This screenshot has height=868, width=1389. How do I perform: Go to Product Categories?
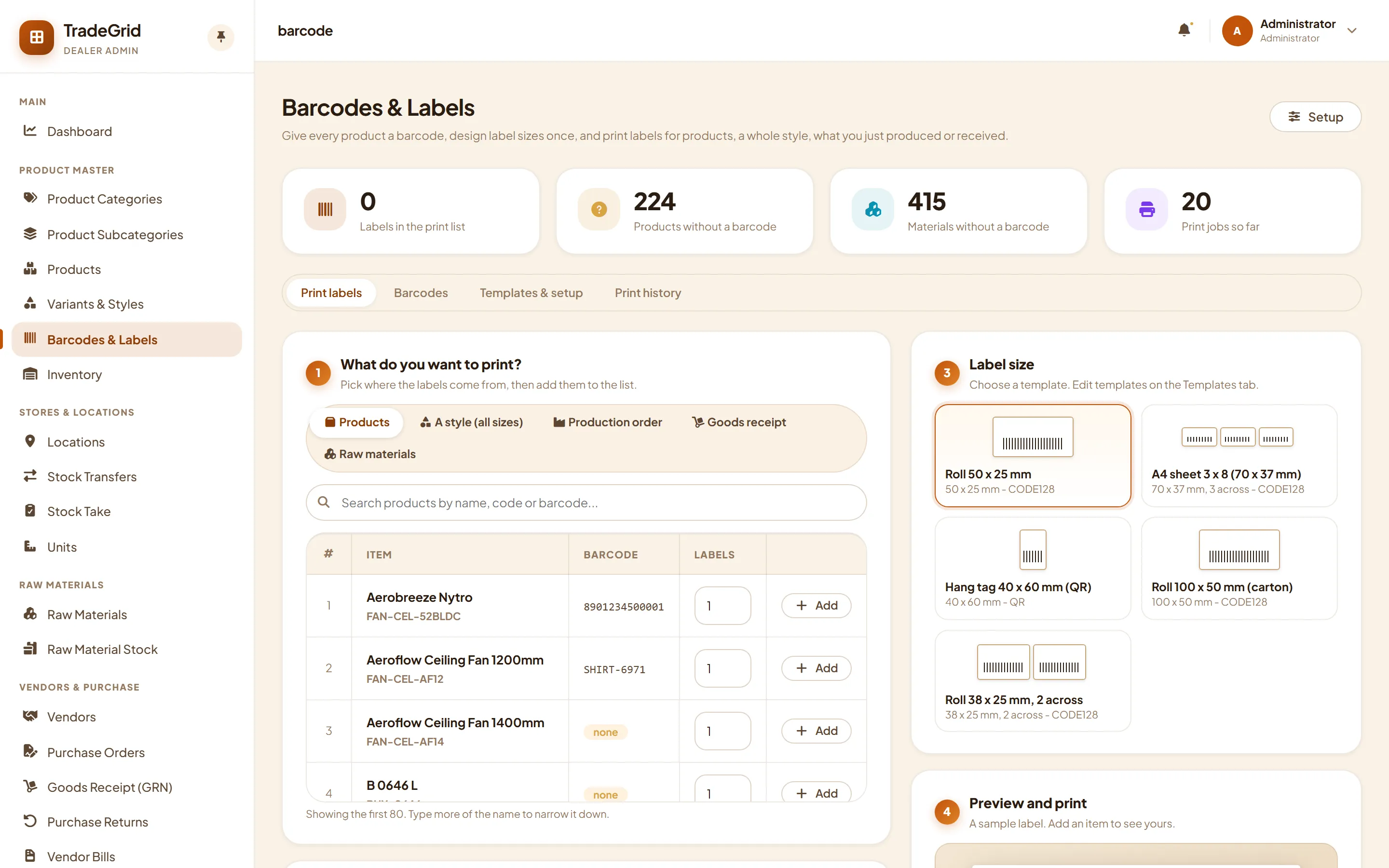point(126,199)
